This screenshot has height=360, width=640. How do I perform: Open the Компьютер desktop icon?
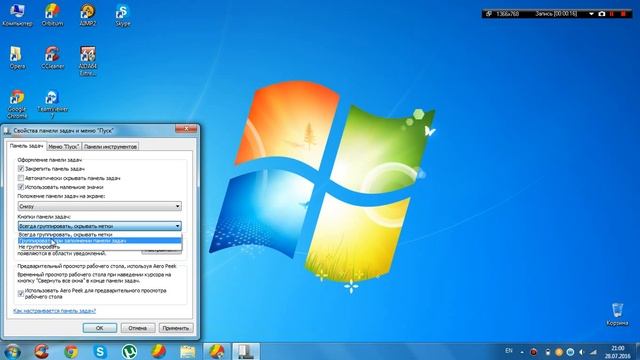17,15
